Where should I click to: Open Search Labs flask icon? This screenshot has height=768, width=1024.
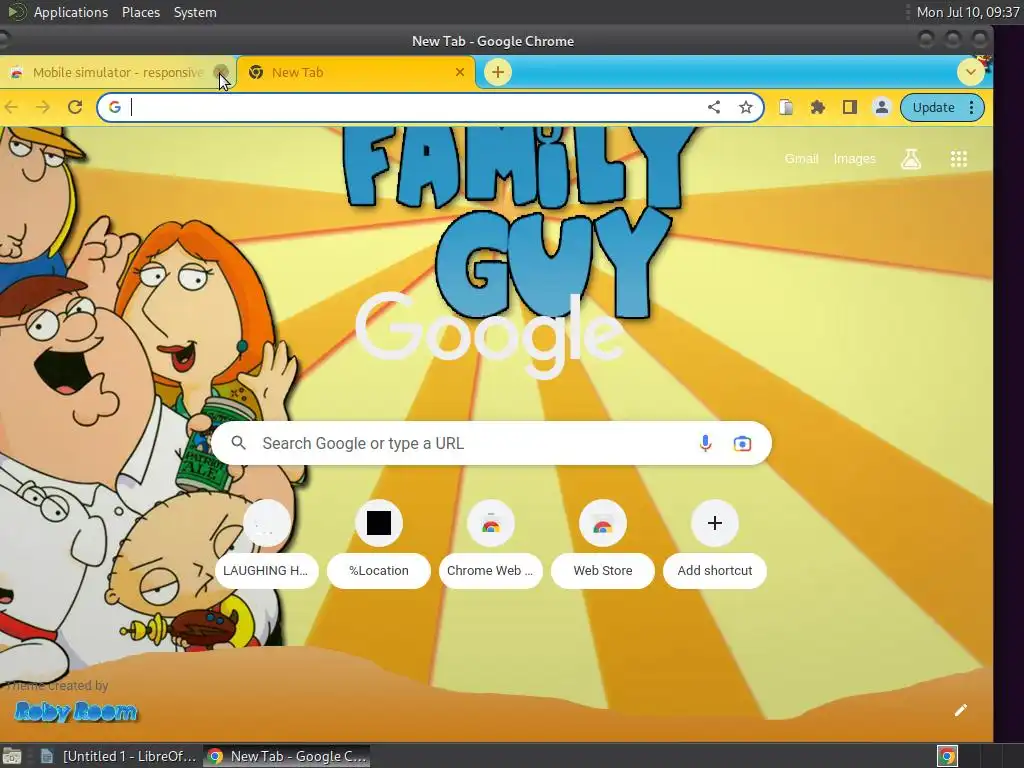[911, 159]
